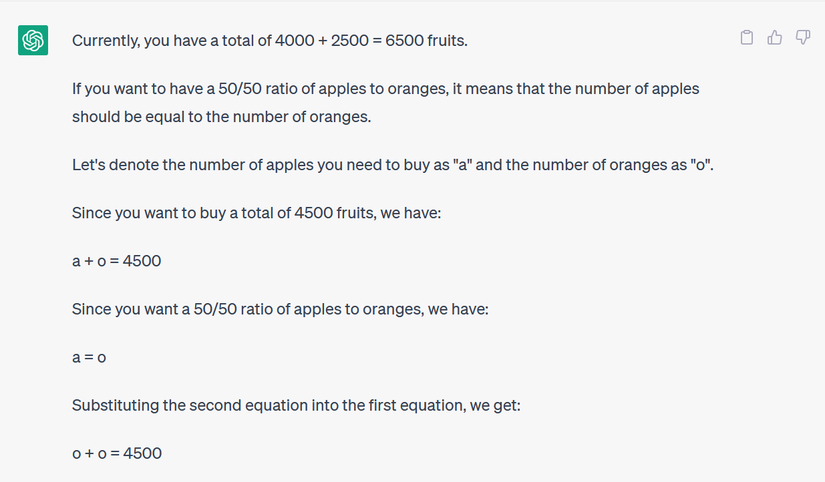This screenshot has width=825, height=482.
Task: Click the equation "o + o = 4500"
Action: tap(116, 453)
